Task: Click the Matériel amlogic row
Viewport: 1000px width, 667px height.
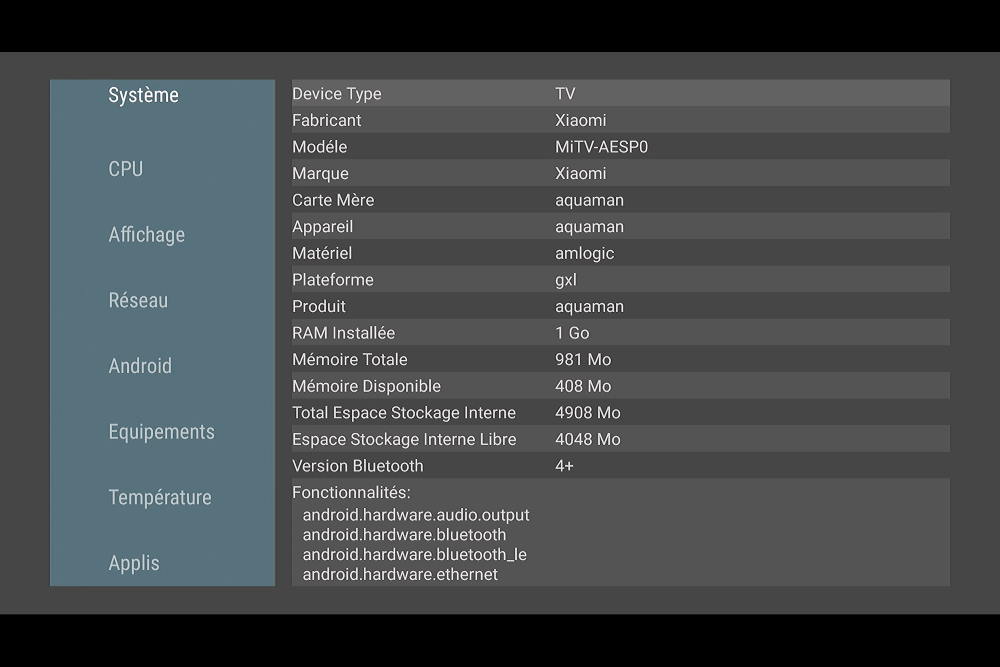Action: pos(621,253)
